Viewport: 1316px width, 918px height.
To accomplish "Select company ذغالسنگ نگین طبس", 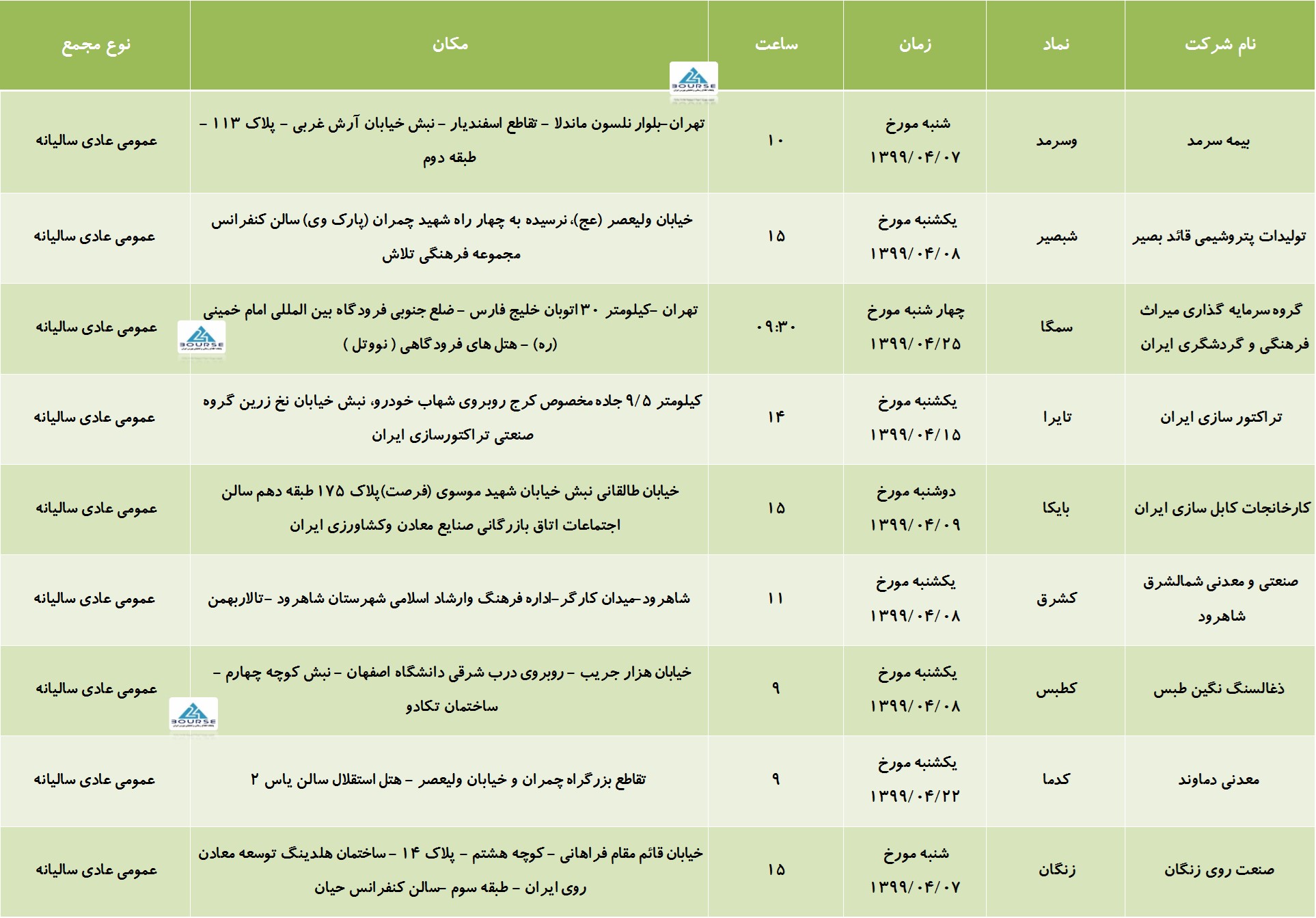I will (1219, 688).
